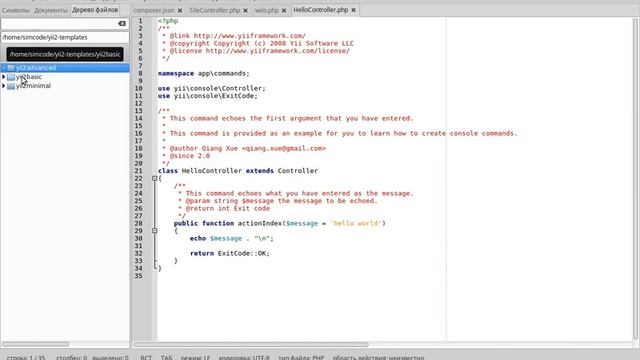Select the yii2advanced folder
Screen dimensions: 640x360
(36, 68)
